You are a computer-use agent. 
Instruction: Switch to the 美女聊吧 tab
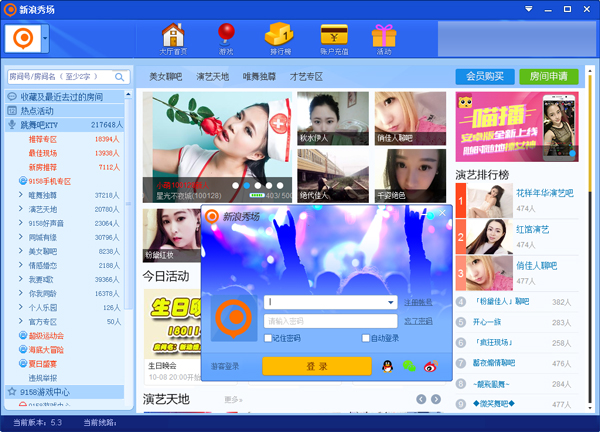click(x=165, y=77)
